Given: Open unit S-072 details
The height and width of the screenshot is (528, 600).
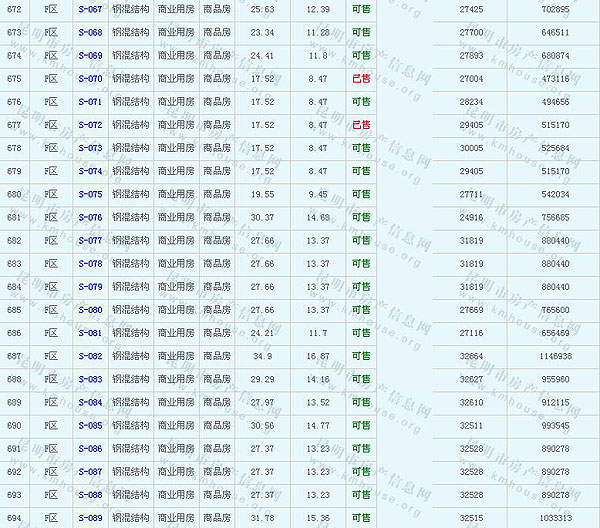Looking at the screenshot, I should [x=90, y=125].
